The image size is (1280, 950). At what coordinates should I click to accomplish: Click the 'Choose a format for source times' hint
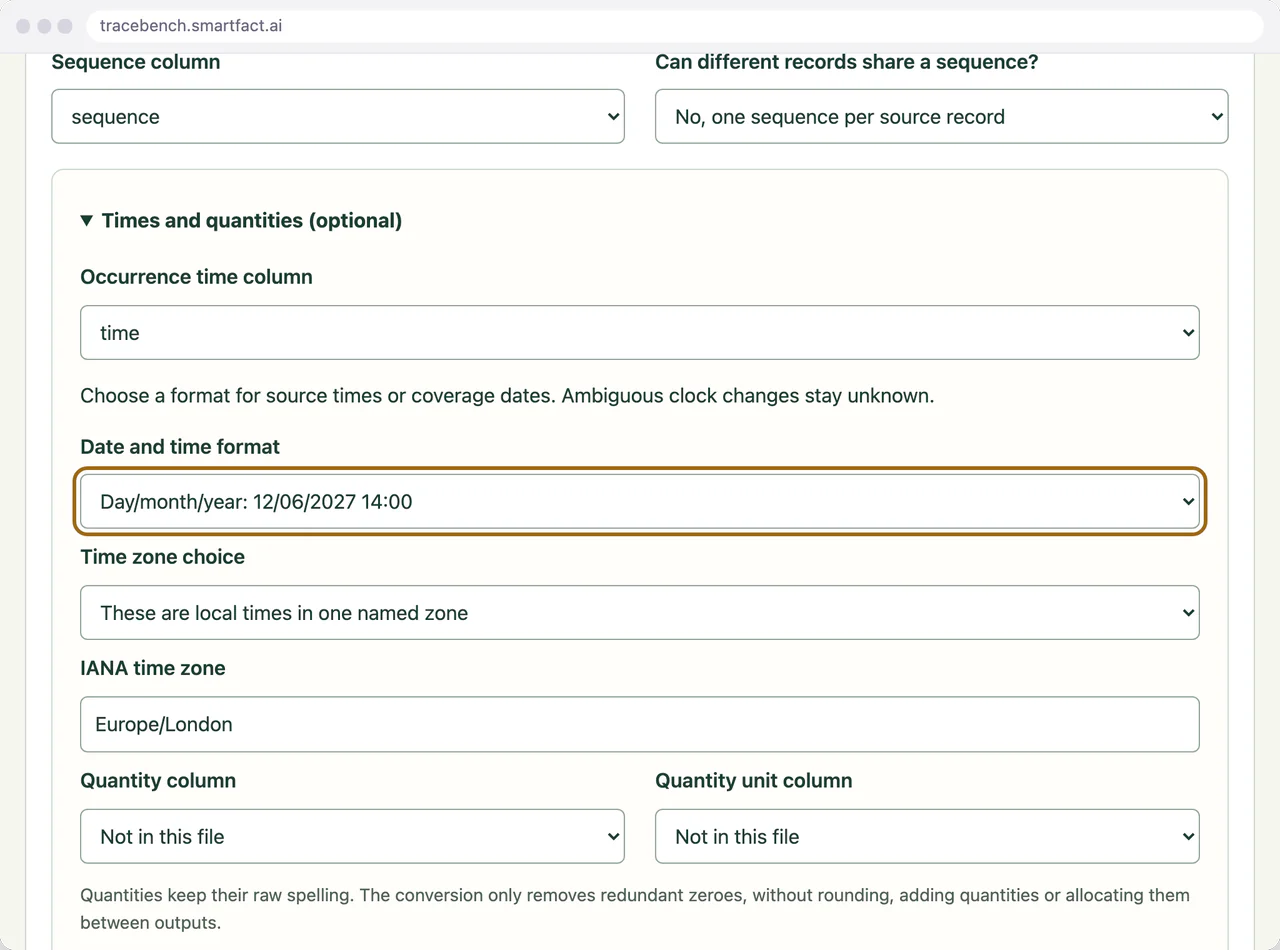point(507,396)
